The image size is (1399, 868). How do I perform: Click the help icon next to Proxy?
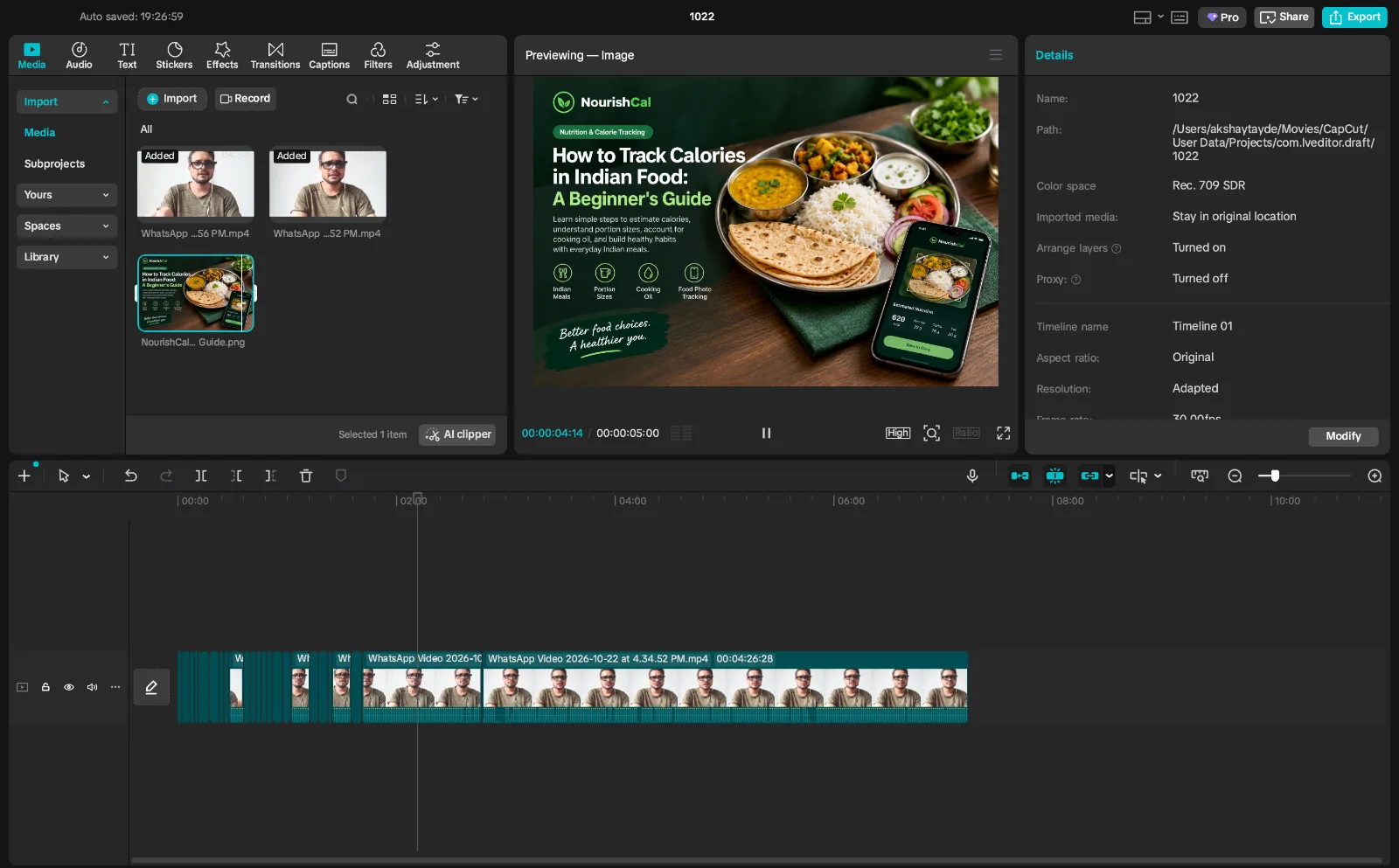point(1075,280)
